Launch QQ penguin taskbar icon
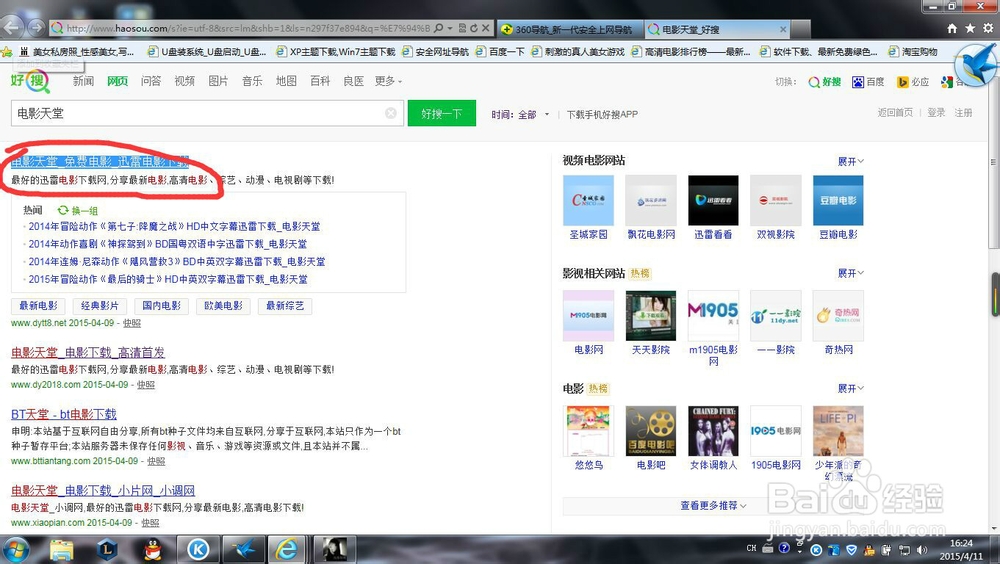The image size is (1000, 564). tap(152, 550)
